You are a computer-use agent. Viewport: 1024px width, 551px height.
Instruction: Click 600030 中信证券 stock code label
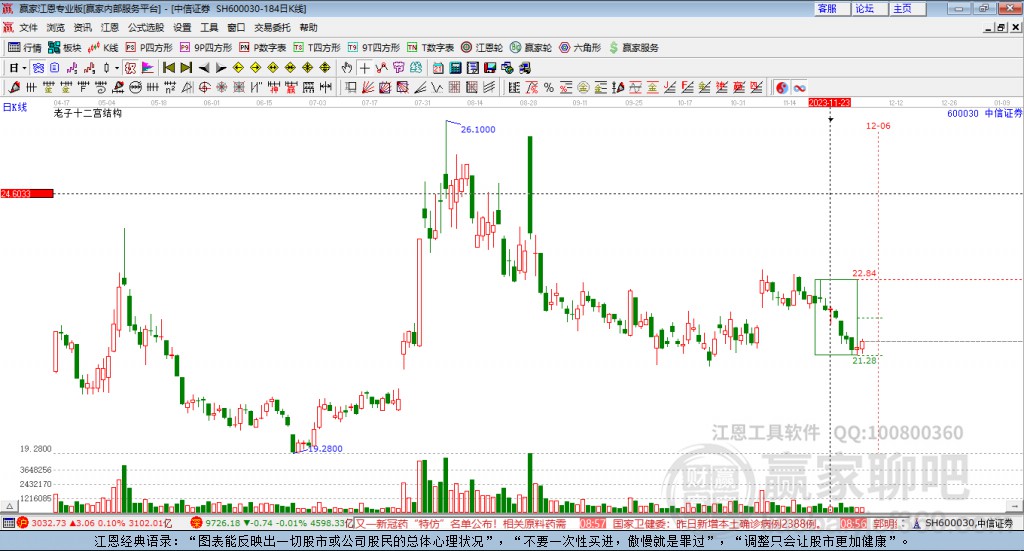(985, 113)
